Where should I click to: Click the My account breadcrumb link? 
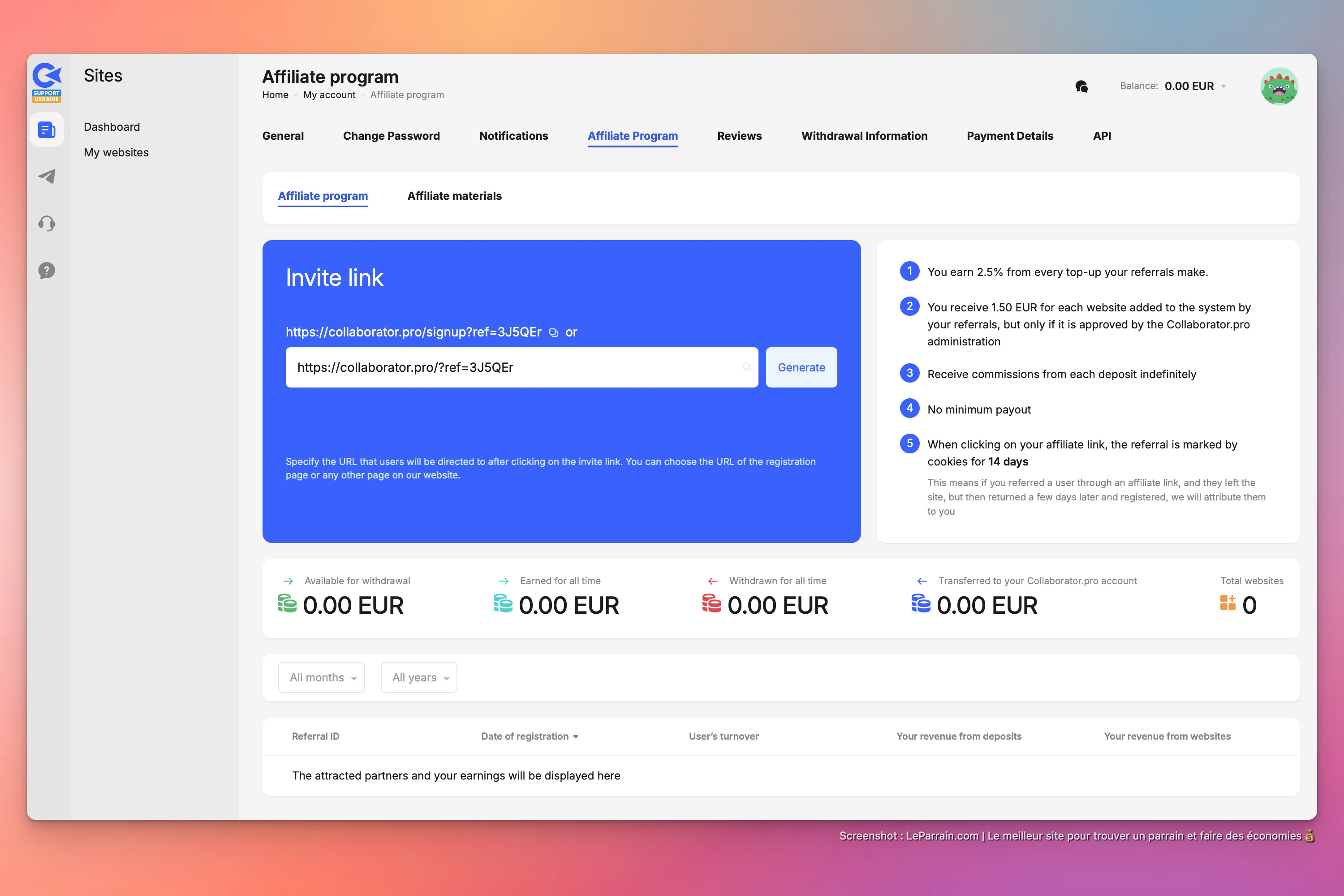pyautogui.click(x=329, y=95)
